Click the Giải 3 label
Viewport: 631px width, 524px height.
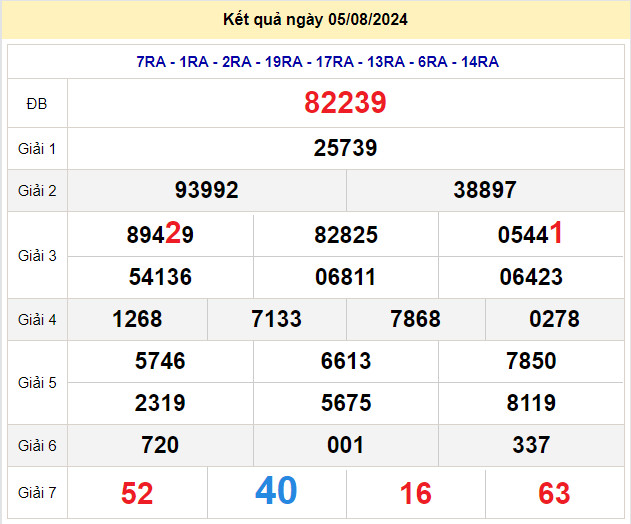37,256
